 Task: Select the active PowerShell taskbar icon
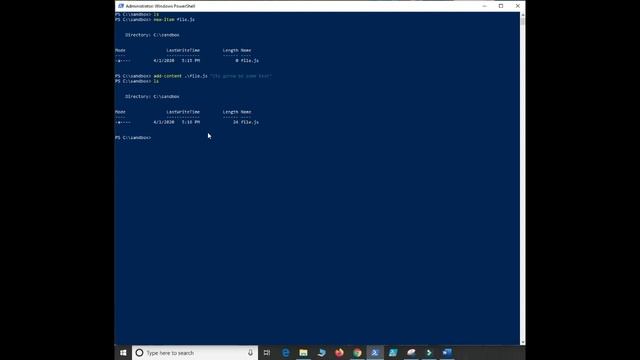coord(375,353)
